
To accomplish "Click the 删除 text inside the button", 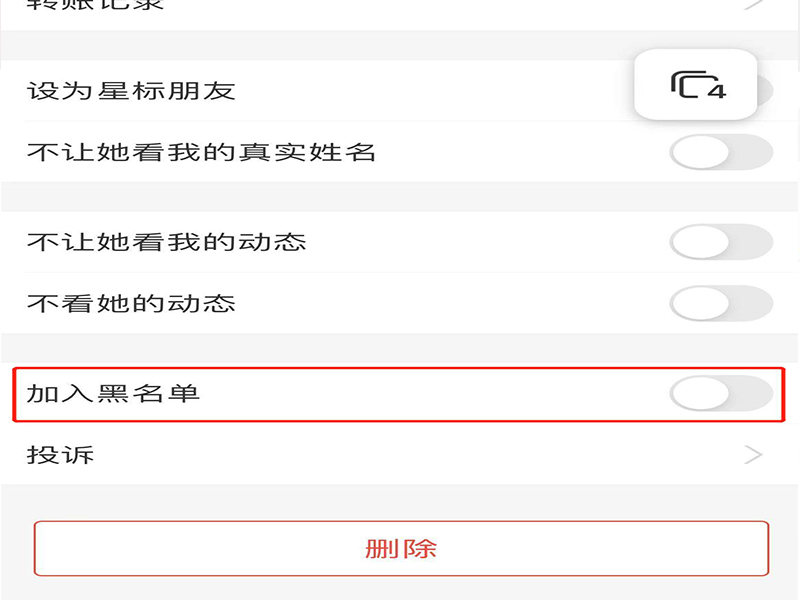I will tap(401, 548).
